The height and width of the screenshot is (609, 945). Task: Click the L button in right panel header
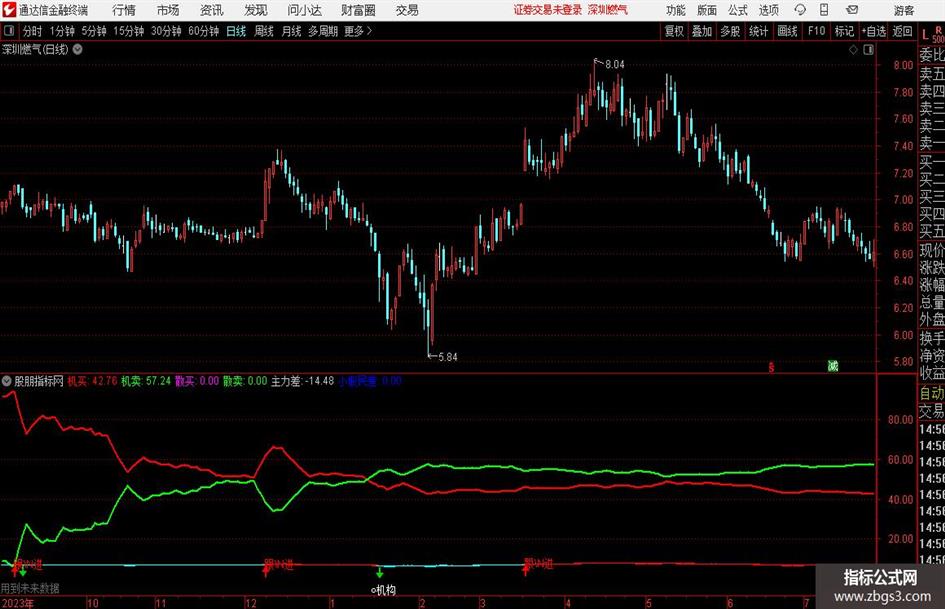pos(925,34)
